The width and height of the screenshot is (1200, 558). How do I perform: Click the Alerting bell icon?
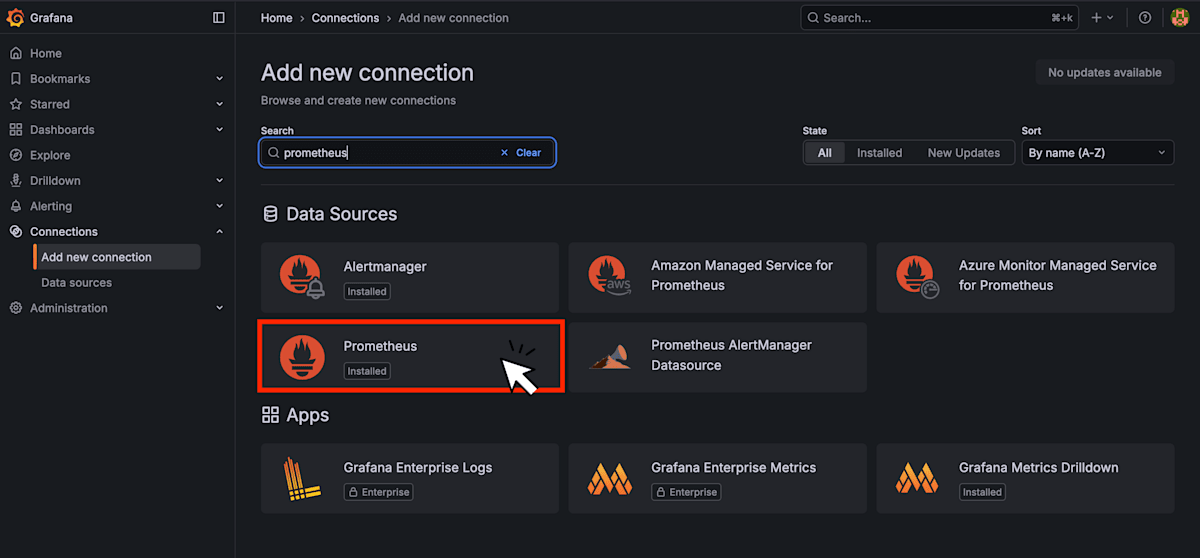click(x=15, y=206)
